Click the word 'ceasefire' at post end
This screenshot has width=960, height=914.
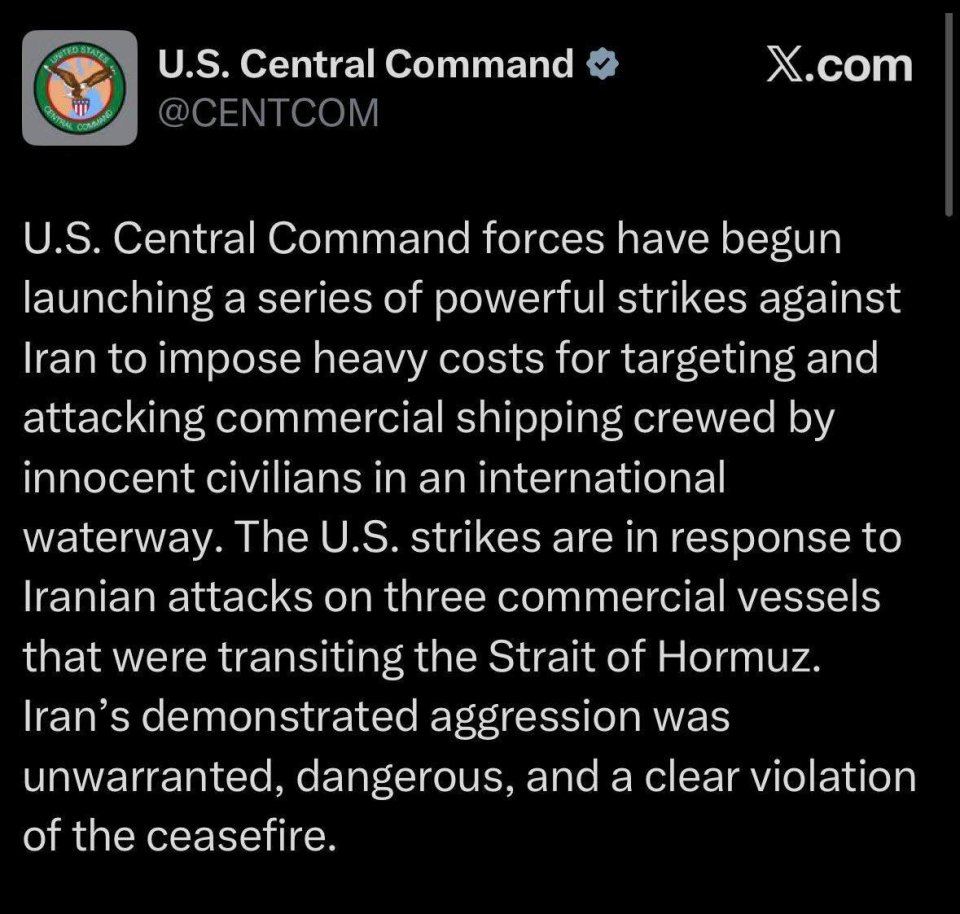[x=237, y=836]
